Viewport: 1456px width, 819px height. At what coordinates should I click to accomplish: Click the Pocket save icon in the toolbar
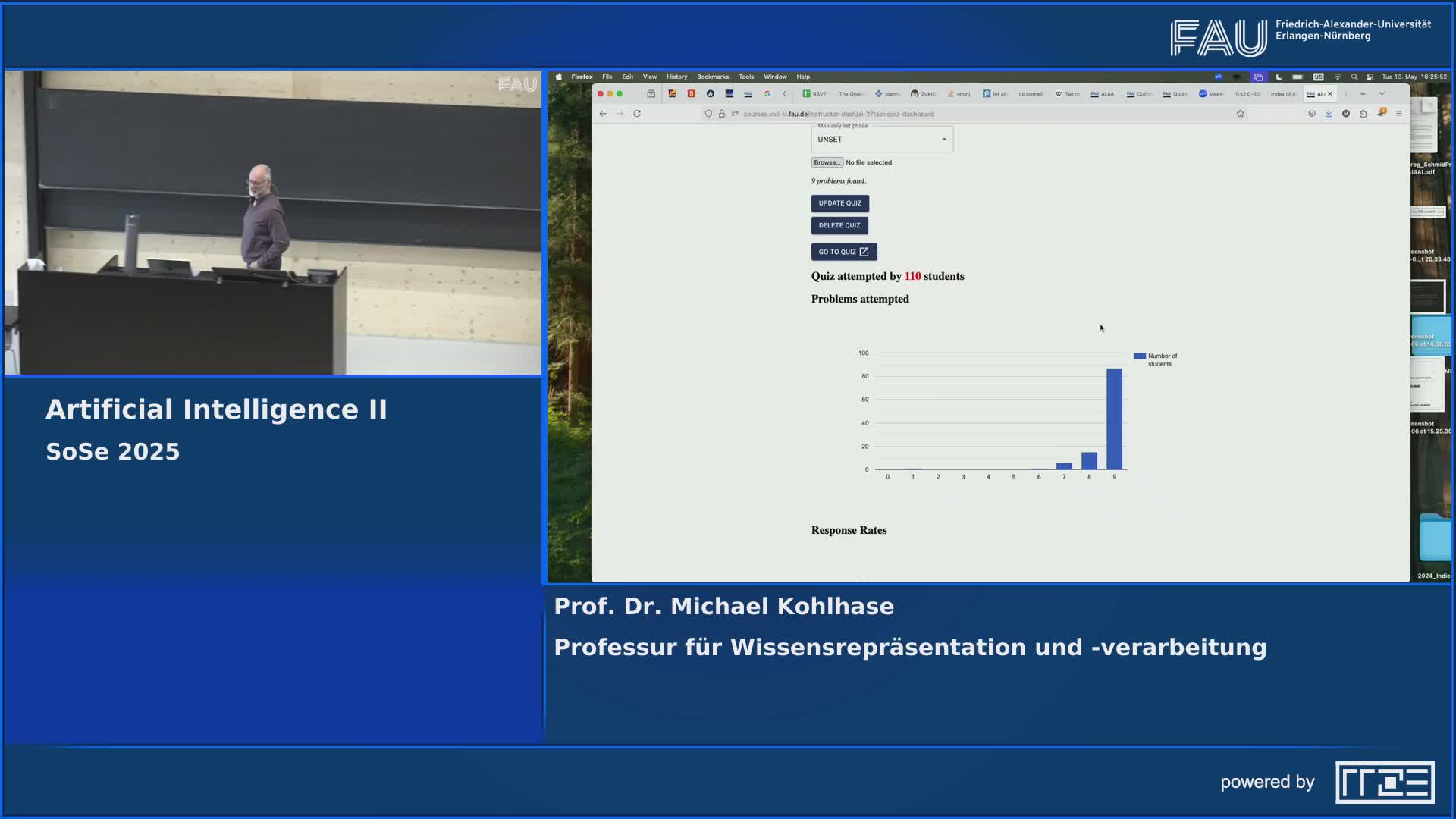pos(1312,114)
